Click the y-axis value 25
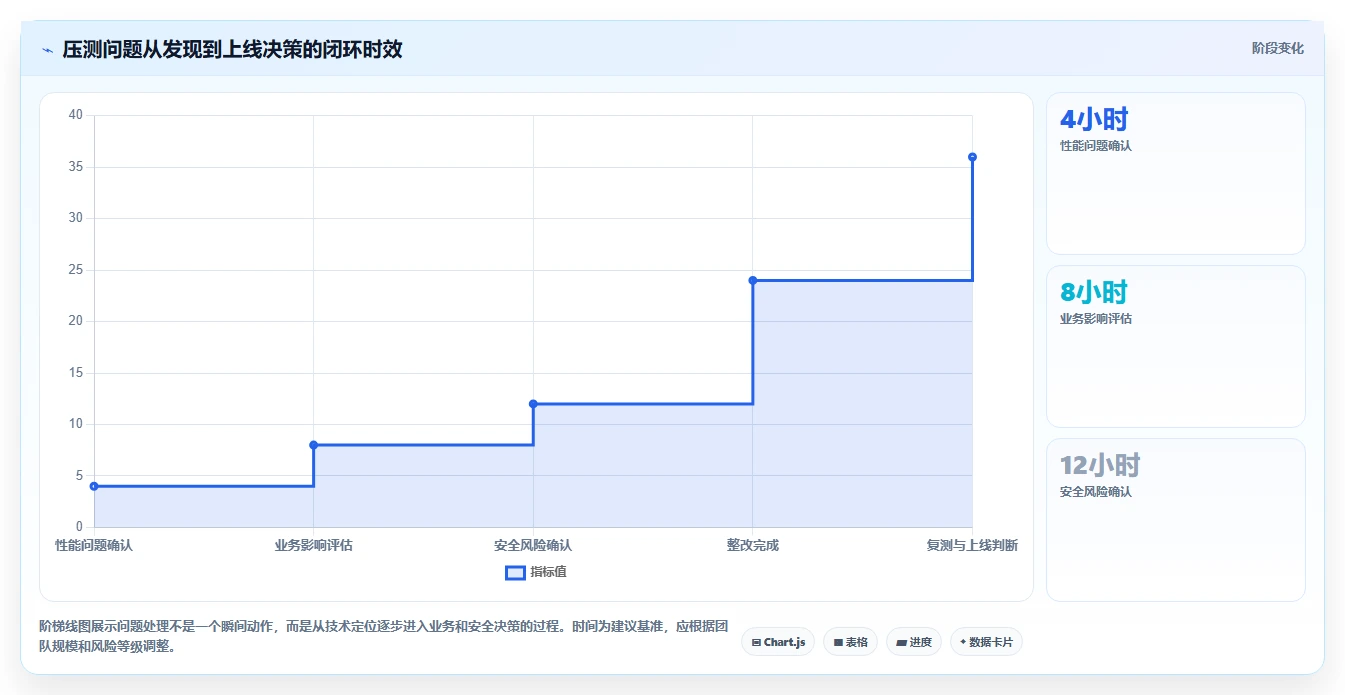This screenshot has height=695, width=1345. (76, 270)
